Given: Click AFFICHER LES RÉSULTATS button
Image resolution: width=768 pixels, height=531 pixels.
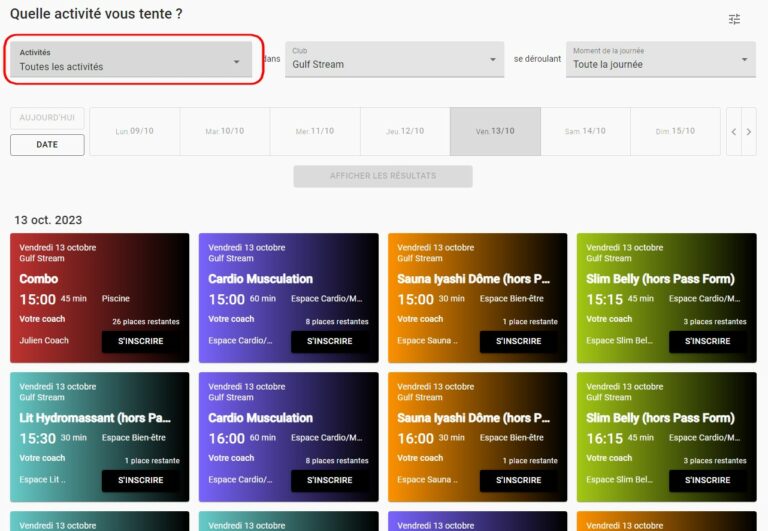Looking at the screenshot, I should point(383,176).
